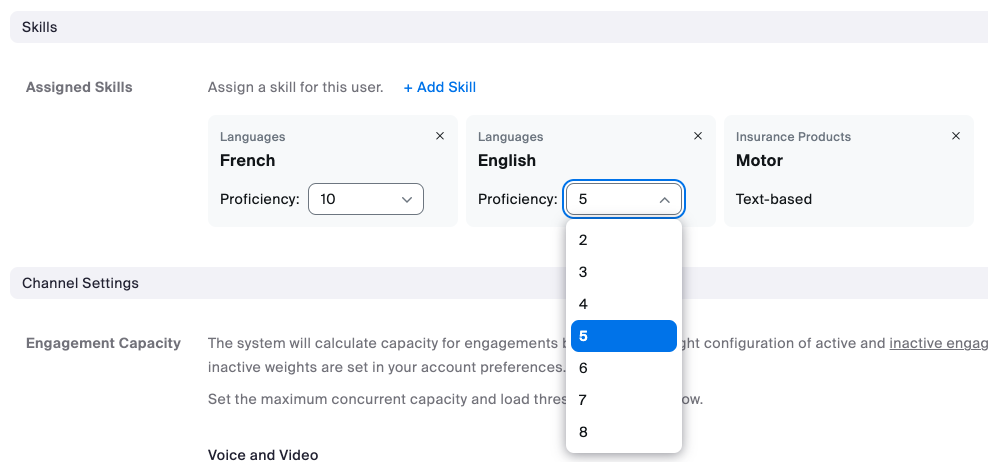This screenshot has width=988, height=462.
Task: Select proficiency option 3
Action: (624, 272)
